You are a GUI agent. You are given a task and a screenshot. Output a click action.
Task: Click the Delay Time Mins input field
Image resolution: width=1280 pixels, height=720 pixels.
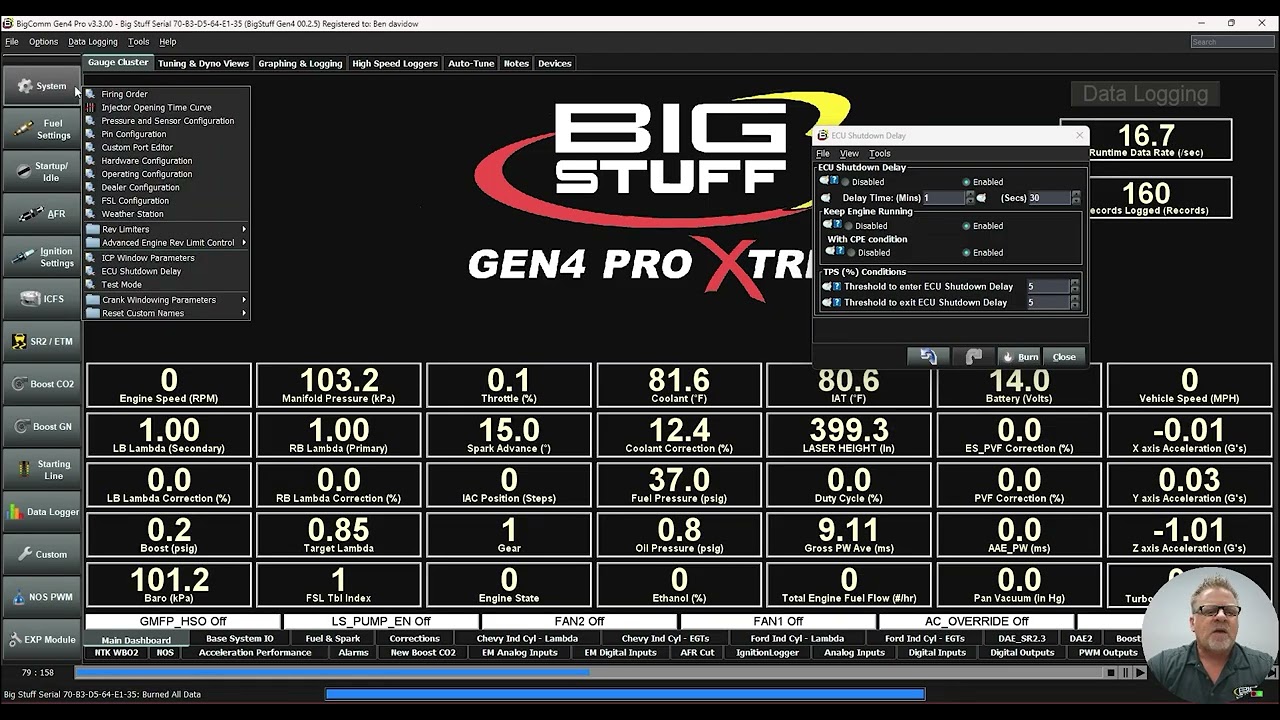944,198
